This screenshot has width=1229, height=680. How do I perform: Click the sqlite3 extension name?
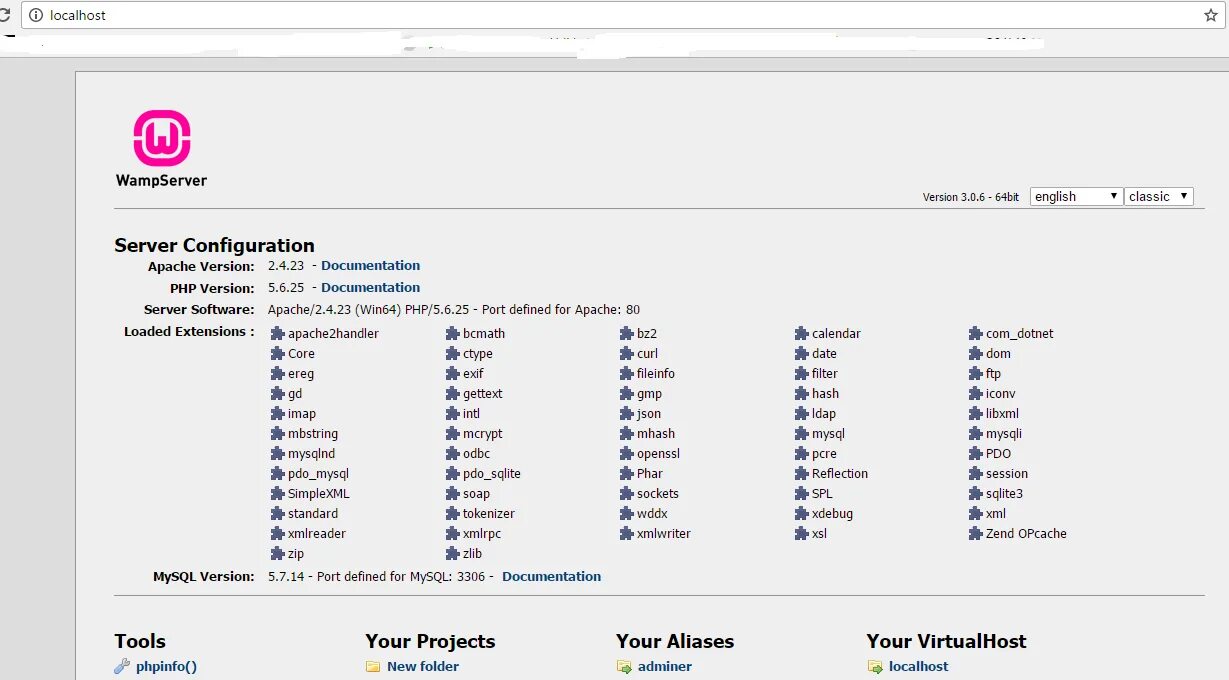tap(1004, 494)
